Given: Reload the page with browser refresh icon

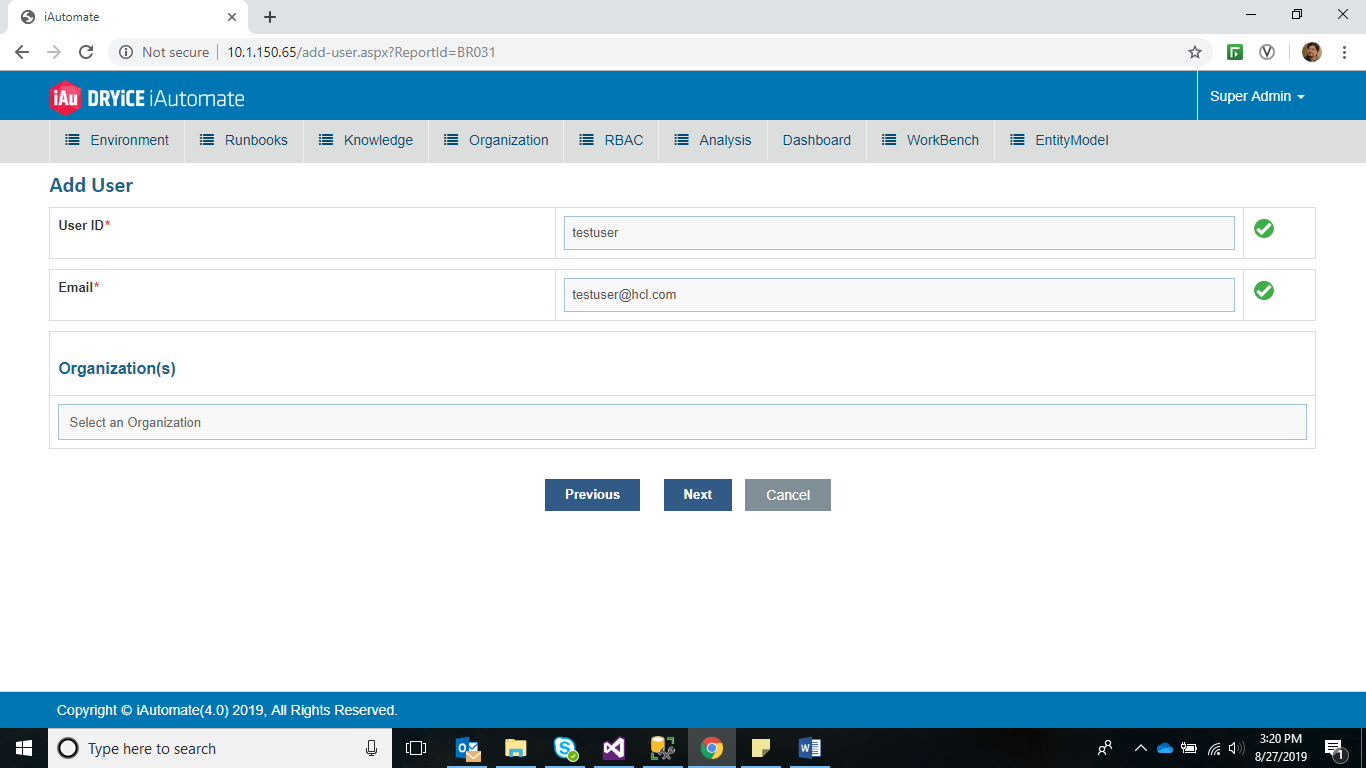Looking at the screenshot, I should pyautogui.click(x=86, y=52).
